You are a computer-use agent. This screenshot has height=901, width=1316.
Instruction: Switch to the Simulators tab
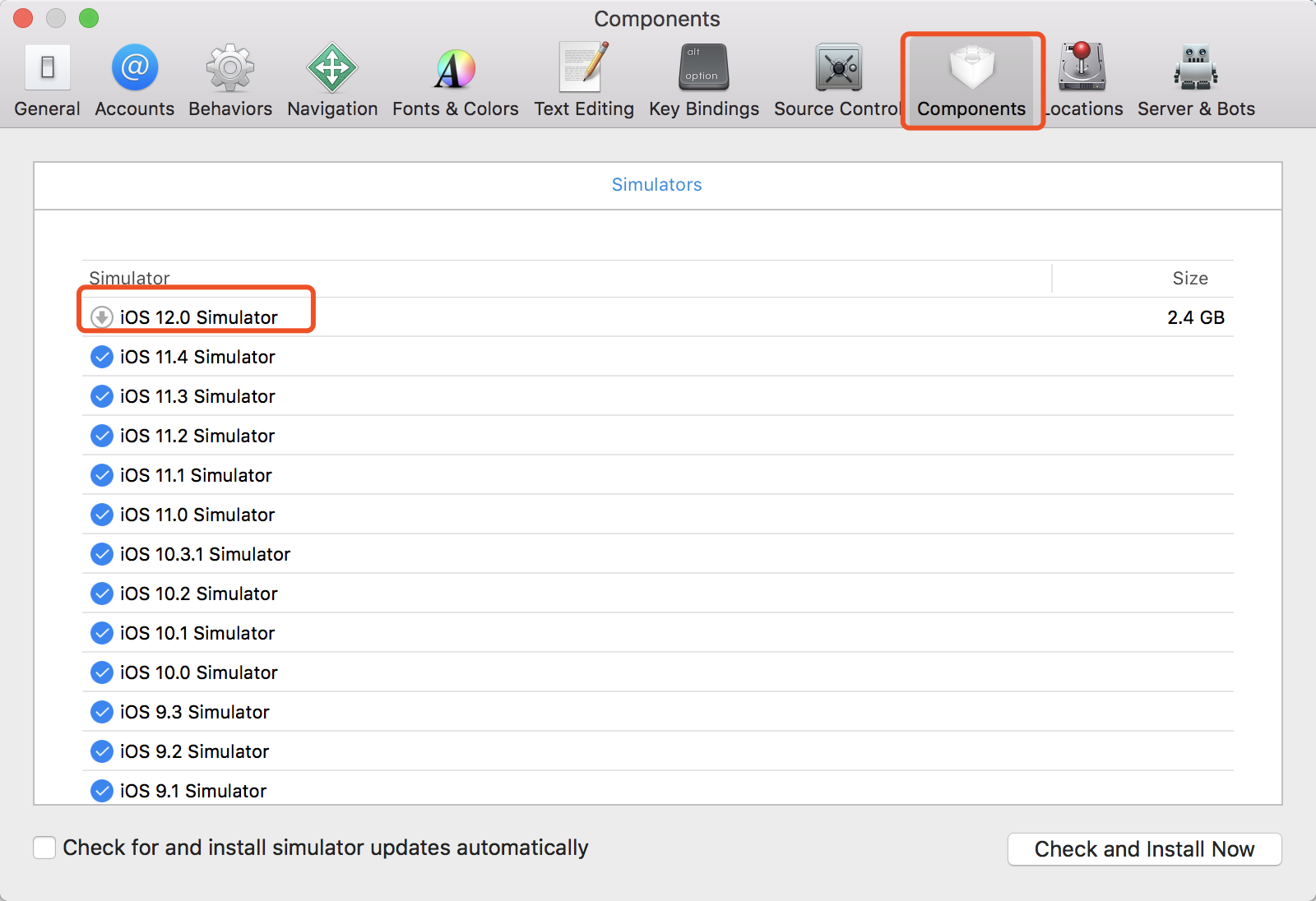[x=656, y=185]
